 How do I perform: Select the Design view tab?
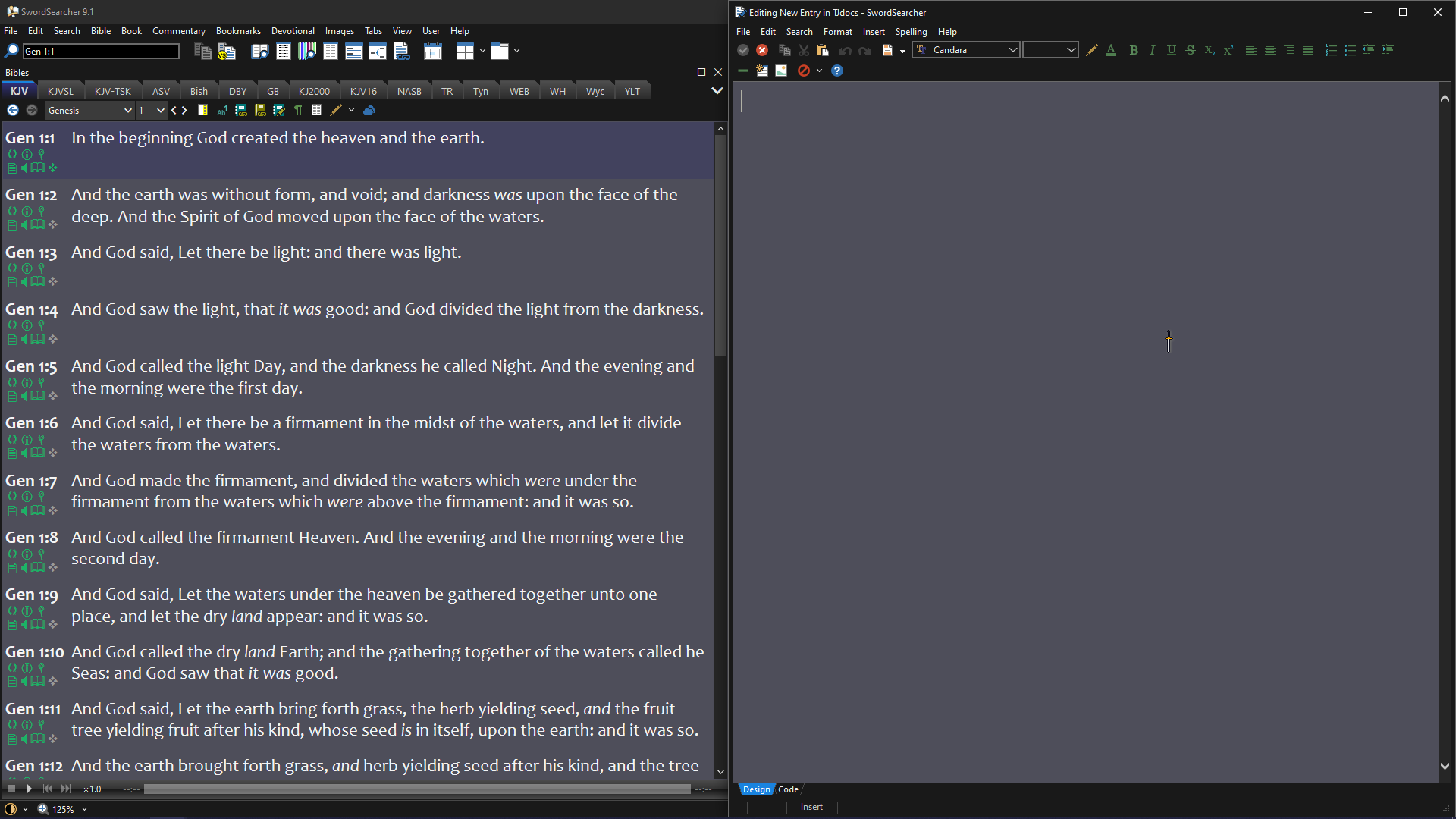[x=756, y=789]
